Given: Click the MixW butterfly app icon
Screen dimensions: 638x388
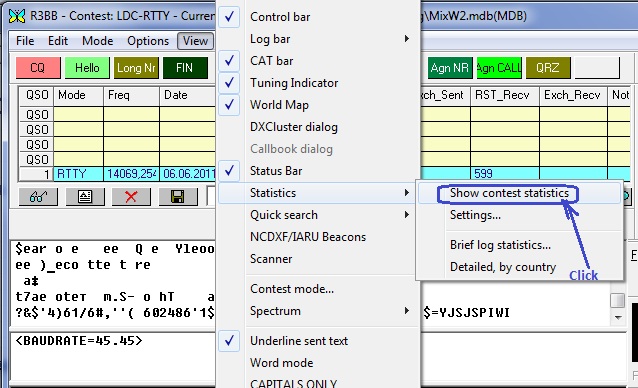Looking at the screenshot, I should coord(17,16).
